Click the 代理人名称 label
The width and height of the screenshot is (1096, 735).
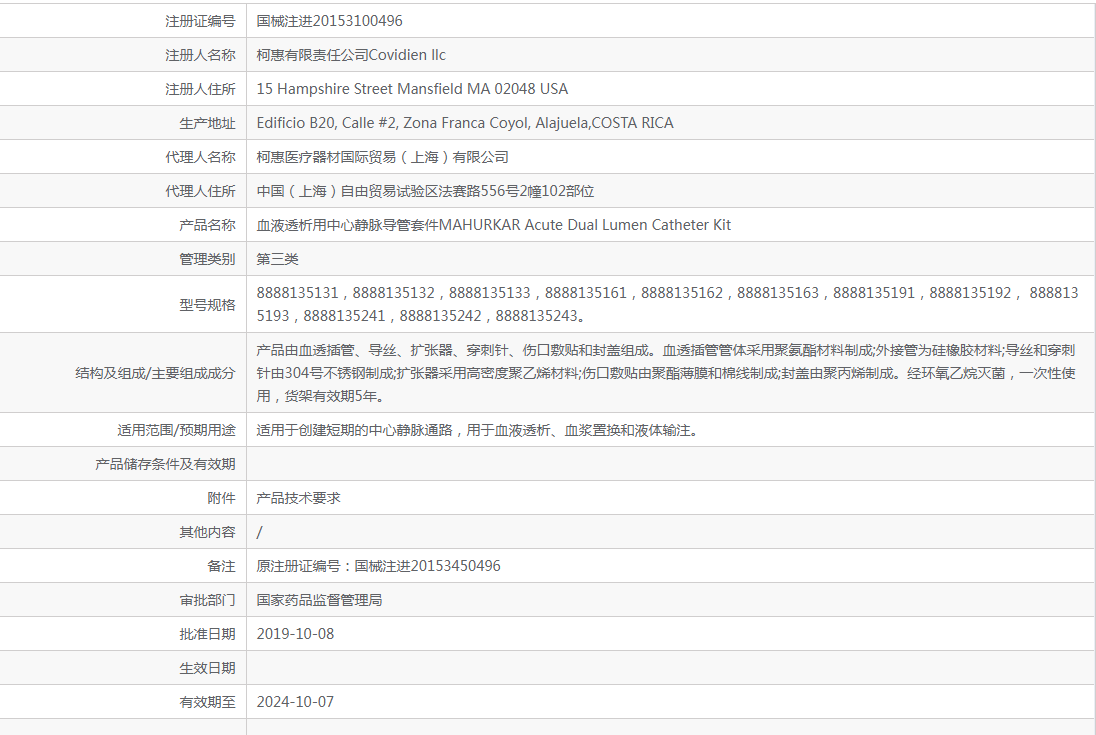[200, 157]
